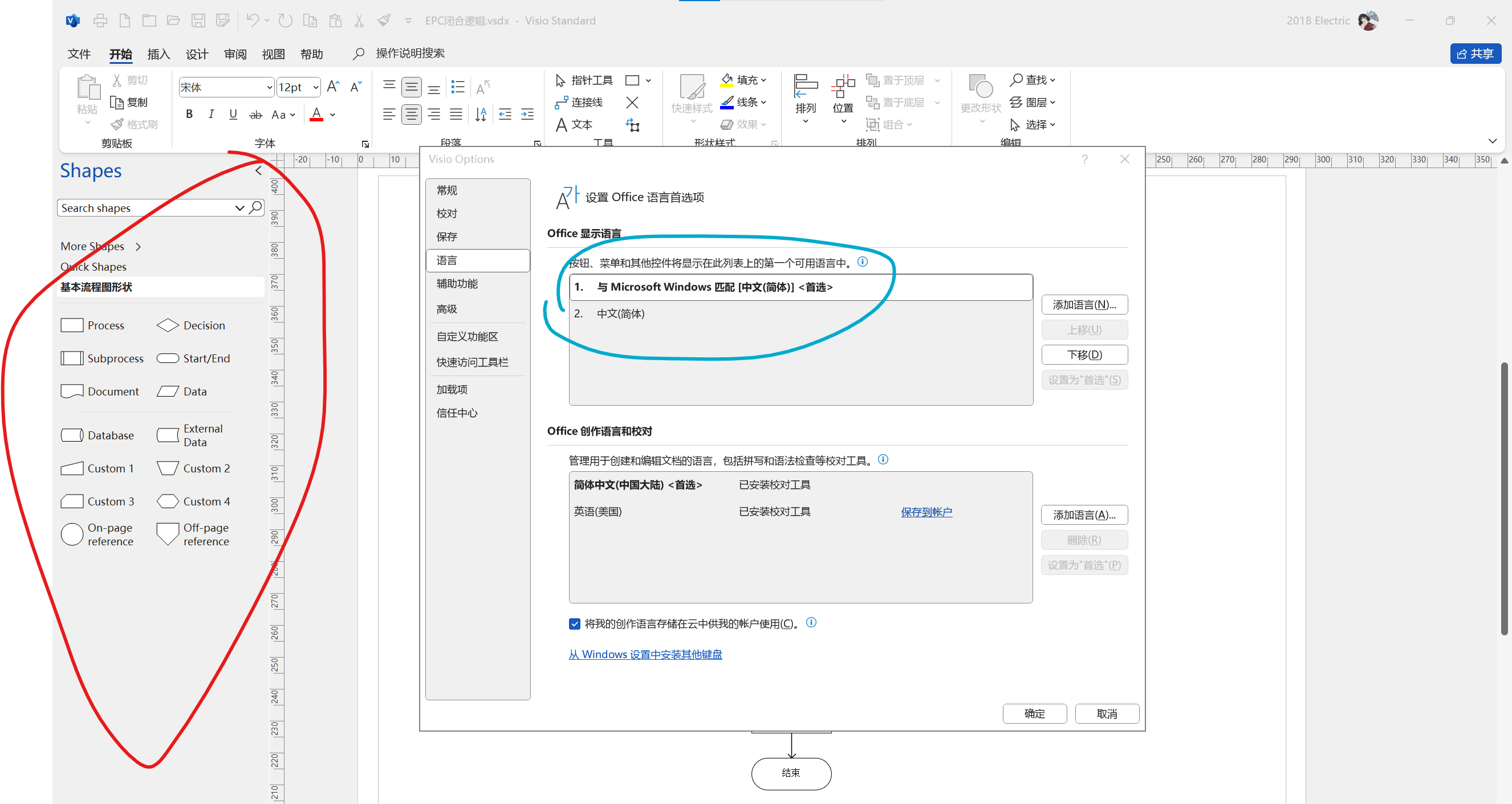
Task: Click the Format Painter (格式刷) icon
Action: pos(117,124)
